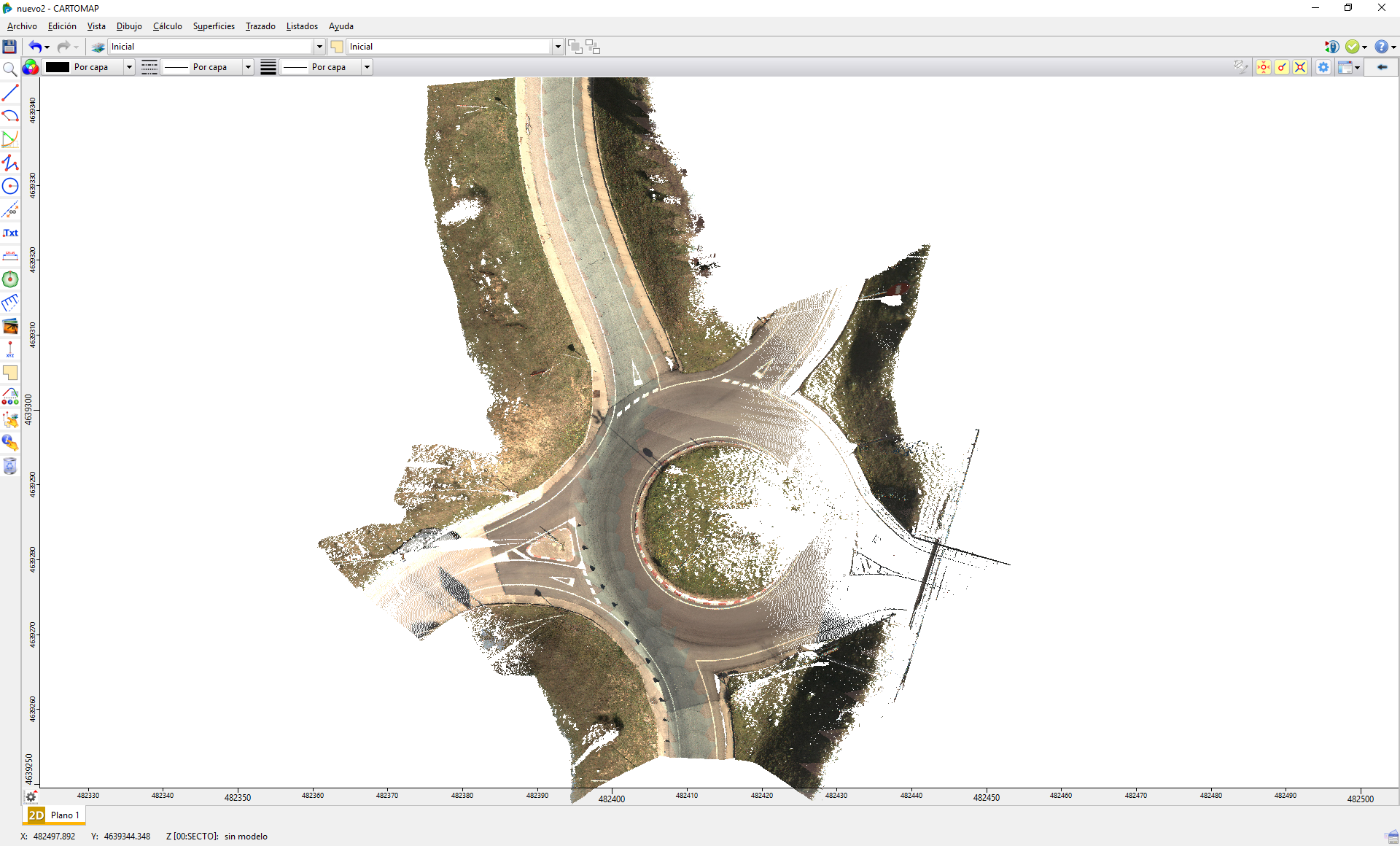
Task: Expand the line weight Por capa dropdown
Action: (367, 67)
